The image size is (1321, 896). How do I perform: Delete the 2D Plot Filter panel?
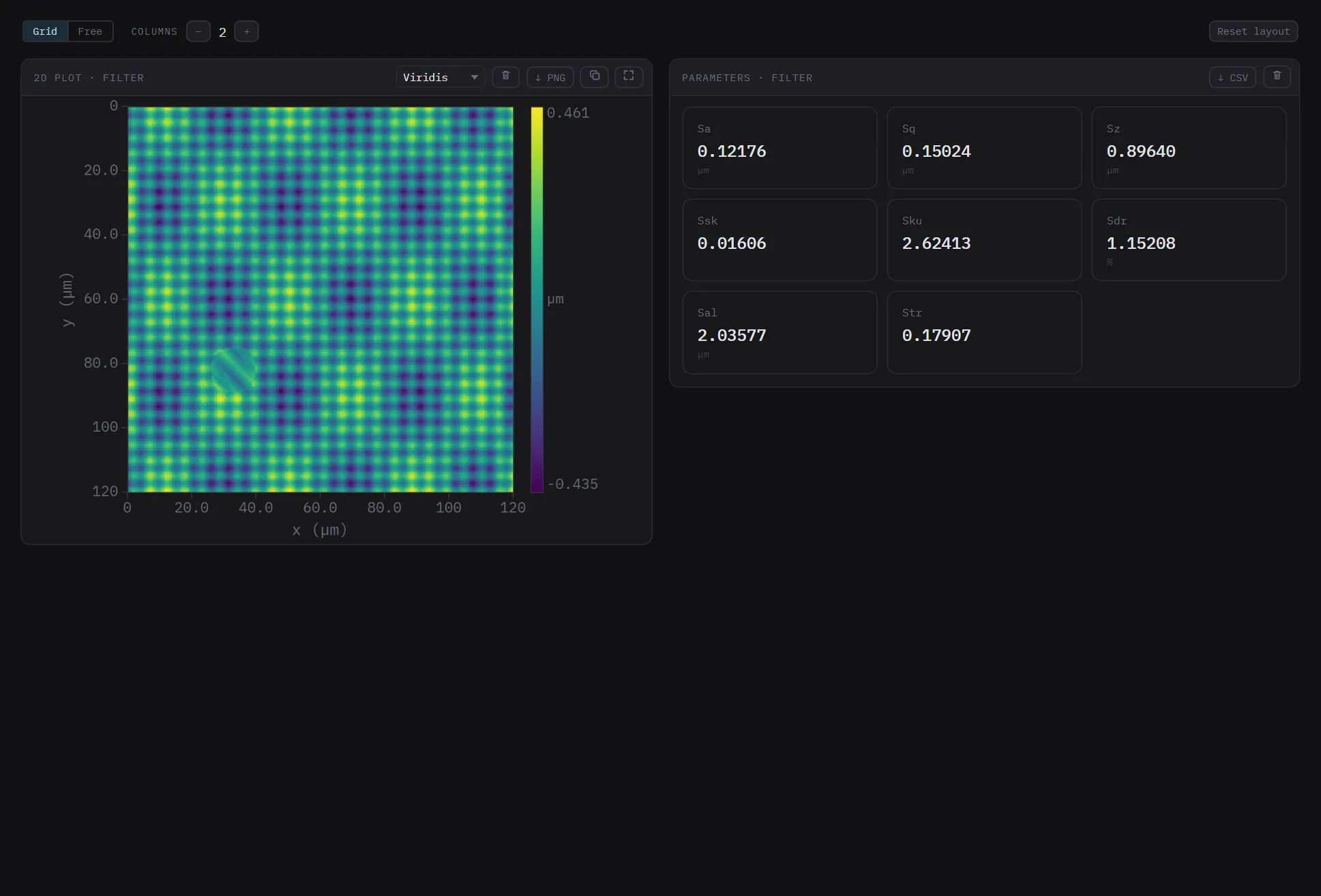pos(505,77)
